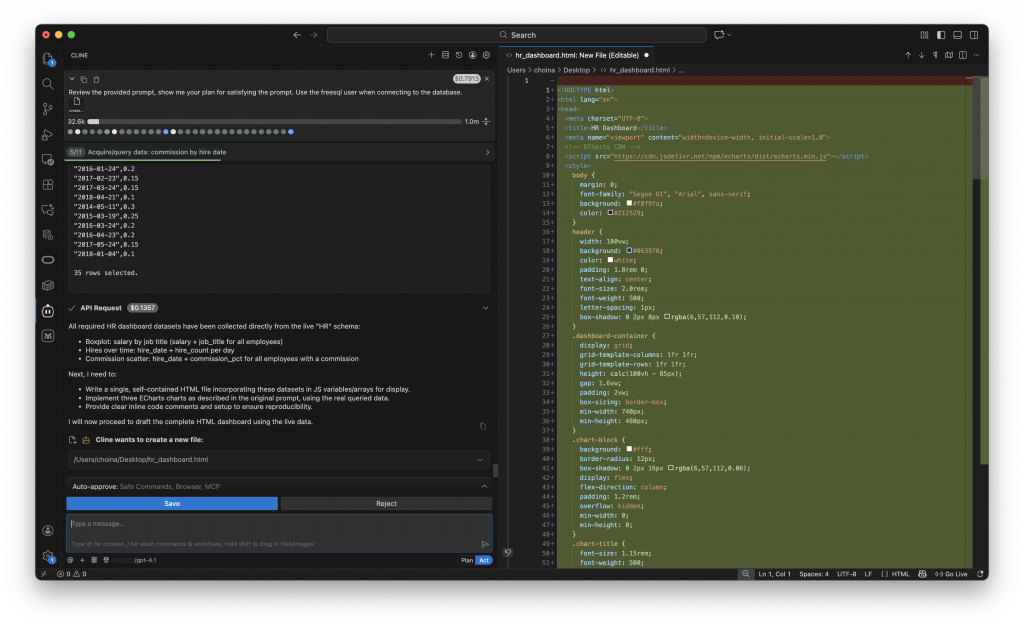
Task: Start a new Cline task with the plus icon
Action: (430, 55)
